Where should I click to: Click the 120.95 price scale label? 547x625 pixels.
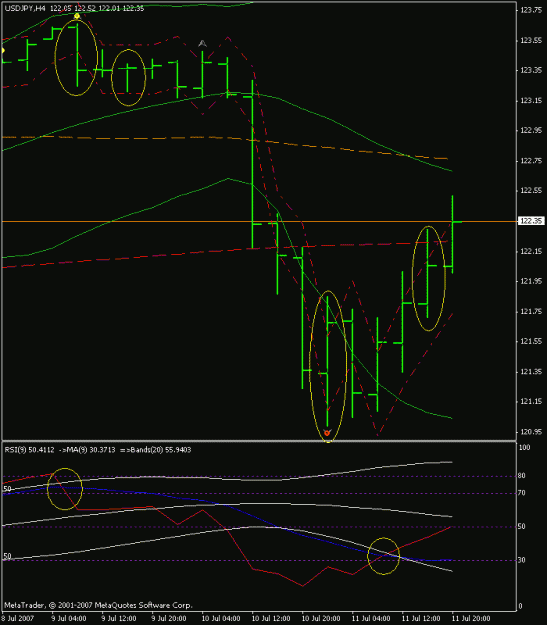[531, 432]
